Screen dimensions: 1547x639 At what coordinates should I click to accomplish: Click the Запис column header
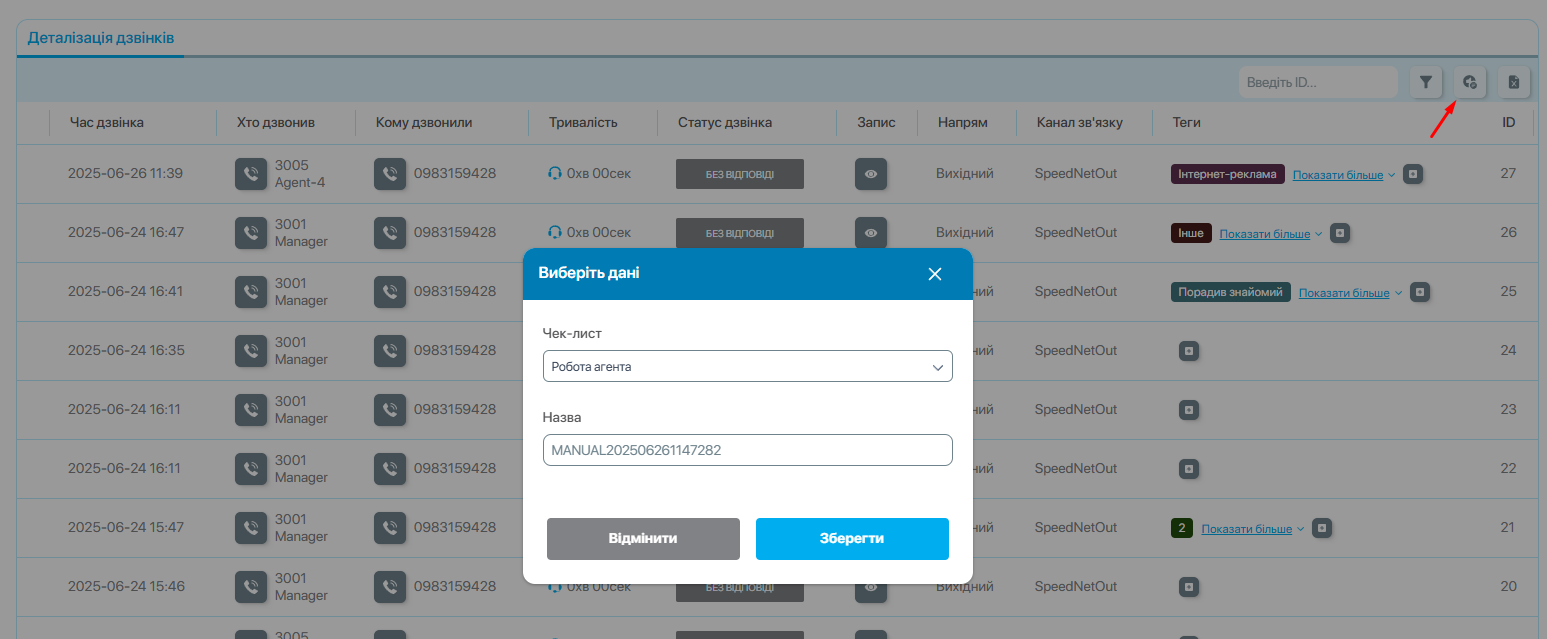point(876,122)
